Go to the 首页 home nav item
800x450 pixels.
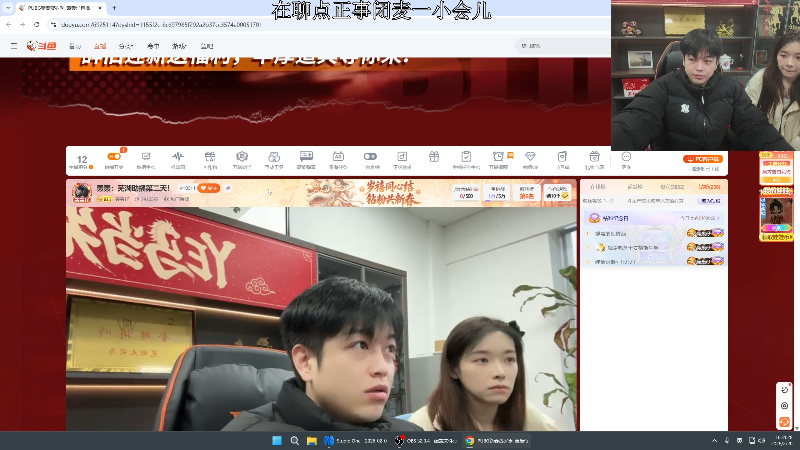[x=75, y=46]
